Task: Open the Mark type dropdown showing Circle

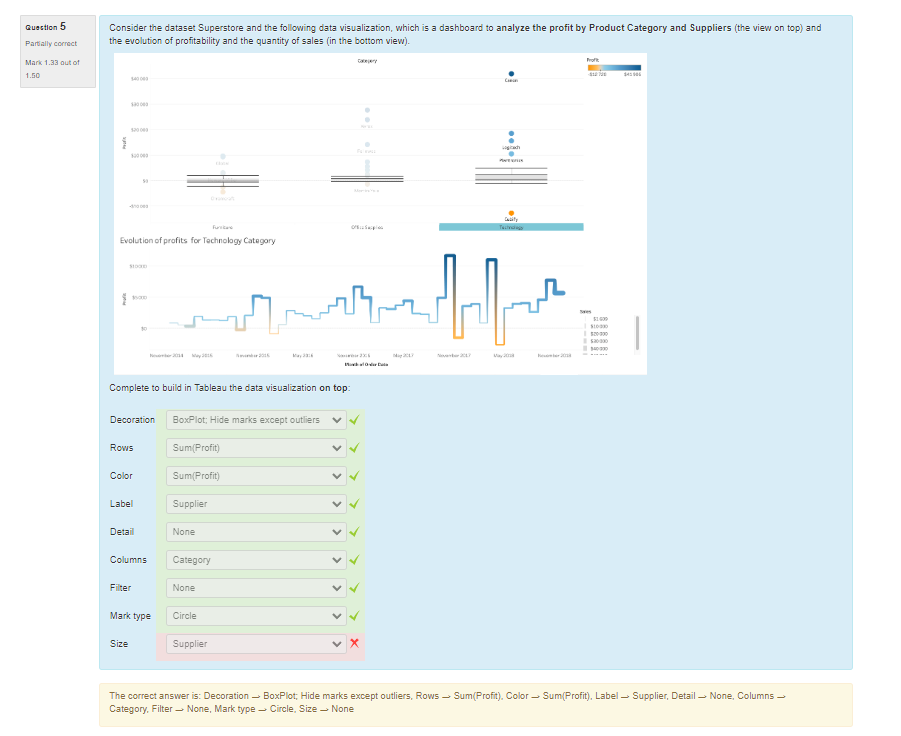Action: 256,616
